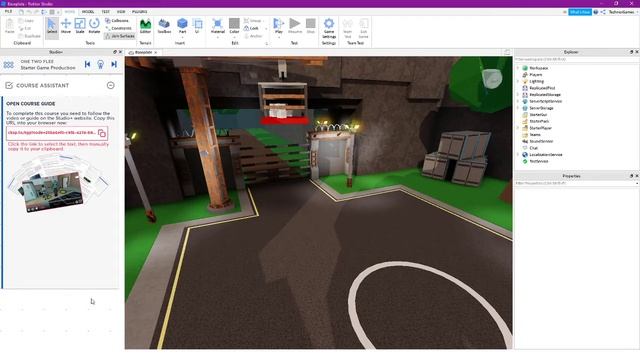Select Chat in Explorer

(x=533, y=148)
